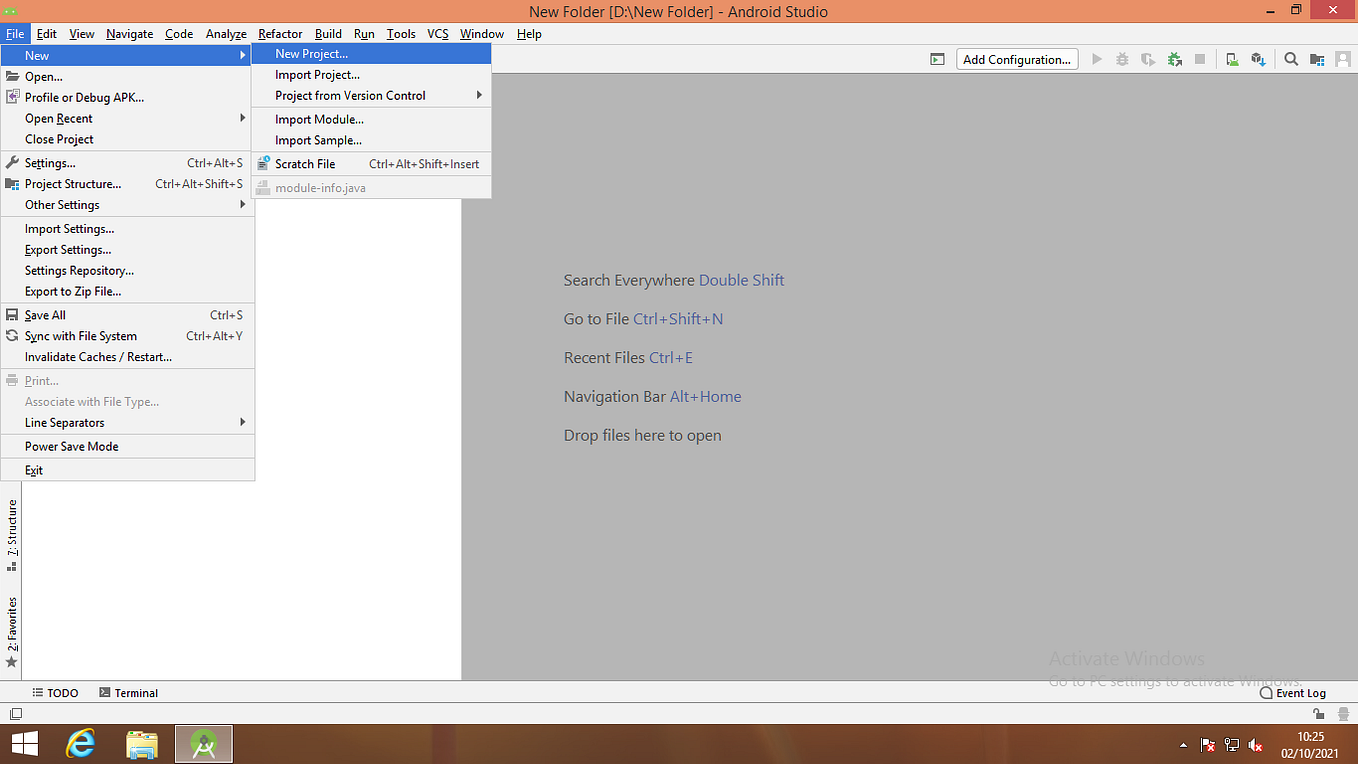Screen dimensions: 1358x764
Task: Click the Android Studio taskbar icon
Action: [x=203, y=744]
